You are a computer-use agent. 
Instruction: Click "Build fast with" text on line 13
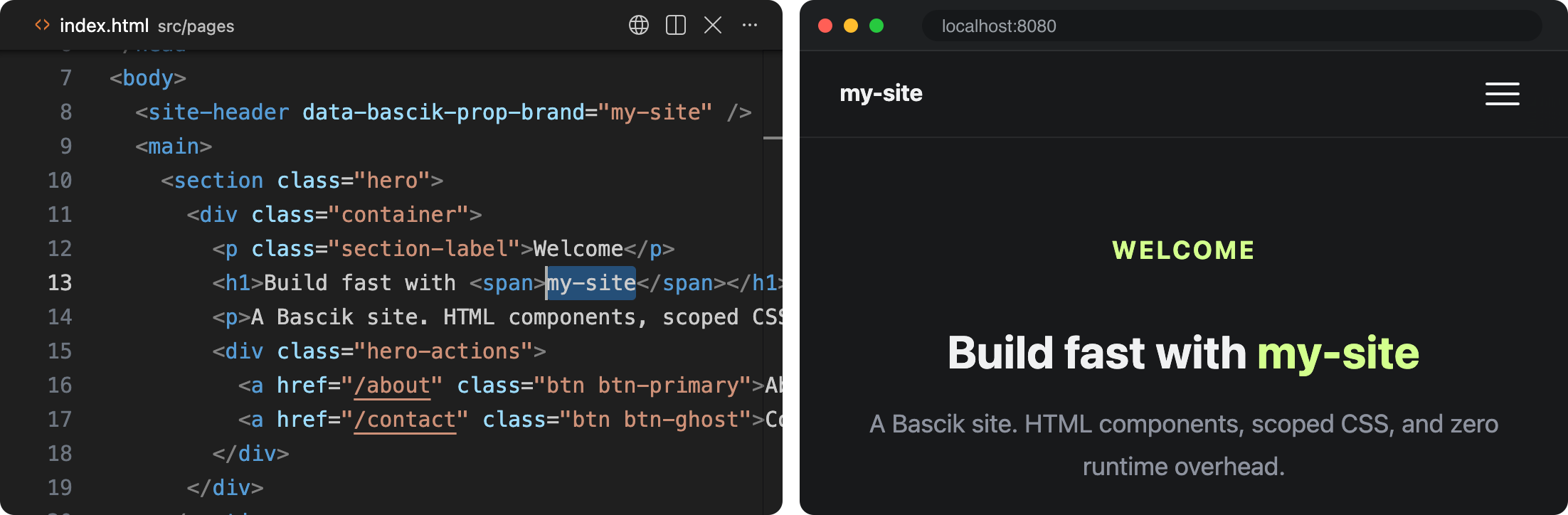(x=359, y=283)
